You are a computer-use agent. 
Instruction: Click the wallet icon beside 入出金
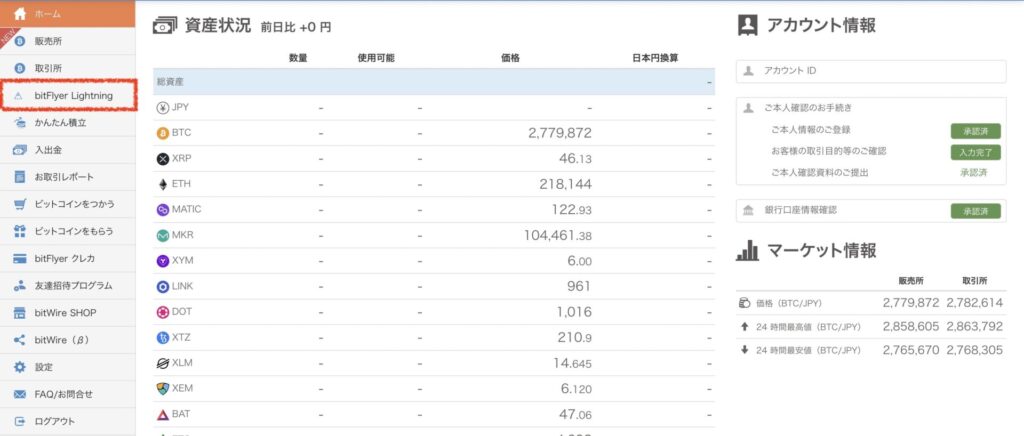pyautogui.click(x=20, y=150)
